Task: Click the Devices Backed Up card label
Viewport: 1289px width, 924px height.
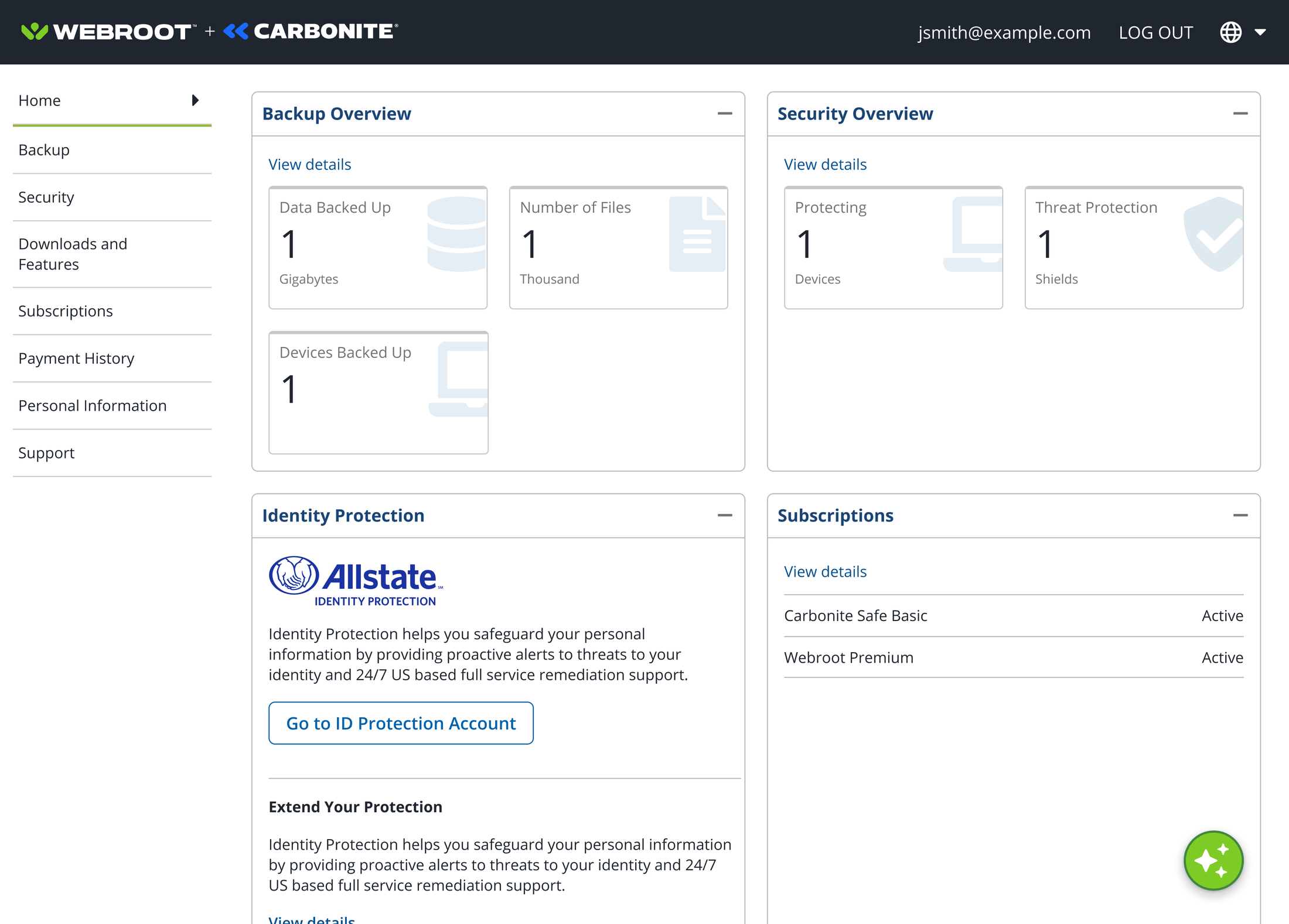Action: (345, 352)
